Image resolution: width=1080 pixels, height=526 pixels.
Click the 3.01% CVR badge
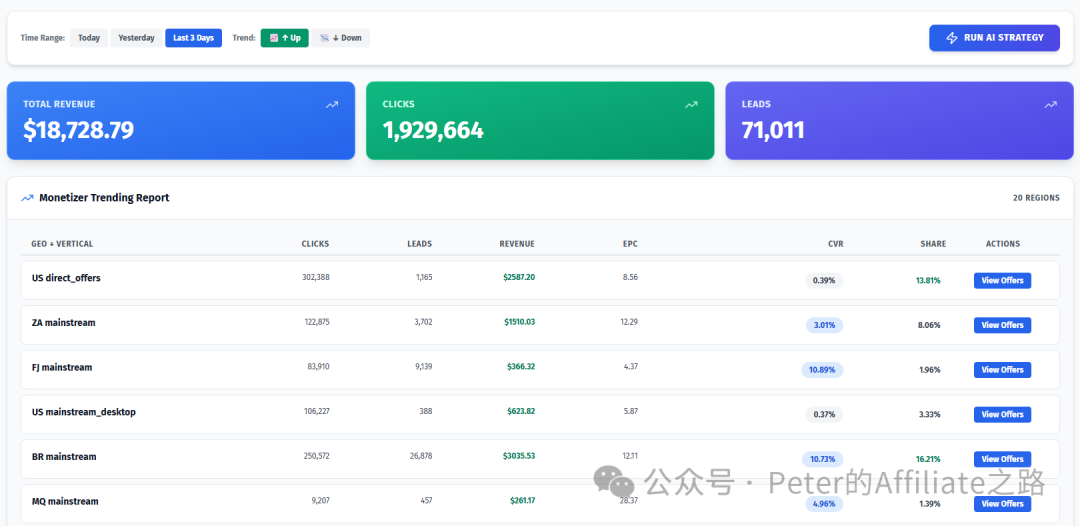[x=824, y=325]
